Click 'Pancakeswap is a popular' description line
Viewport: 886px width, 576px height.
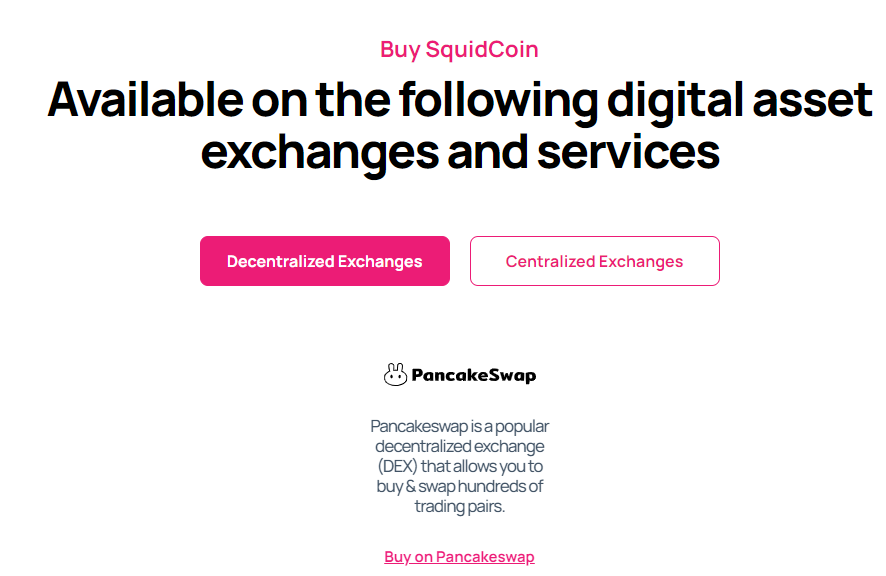click(x=459, y=427)
